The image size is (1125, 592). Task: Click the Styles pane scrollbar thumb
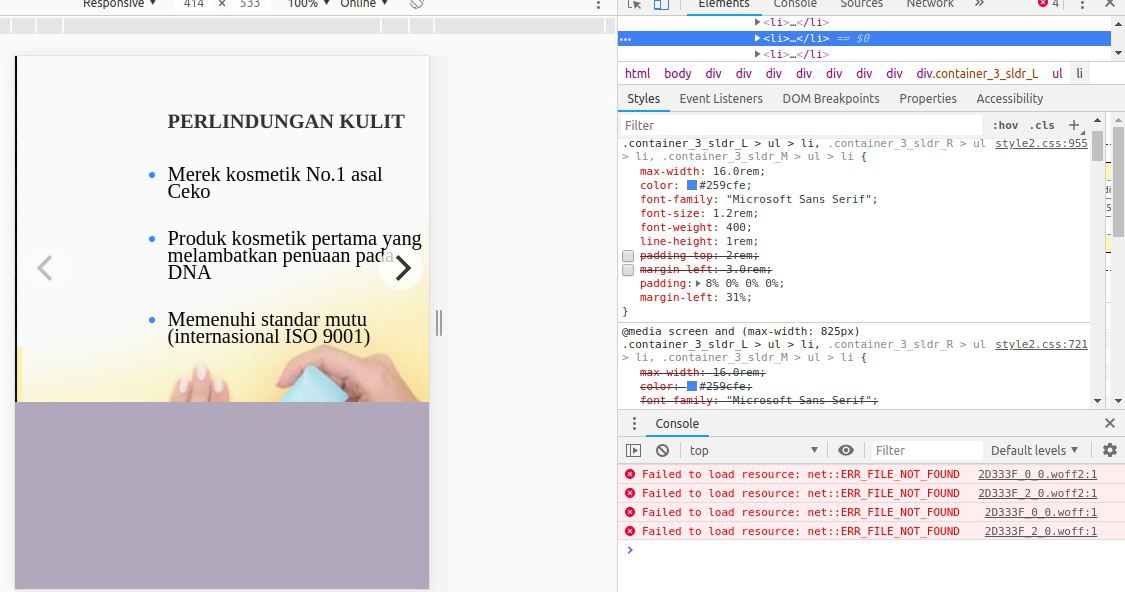pyautogui.click(x=1097, y=146)
